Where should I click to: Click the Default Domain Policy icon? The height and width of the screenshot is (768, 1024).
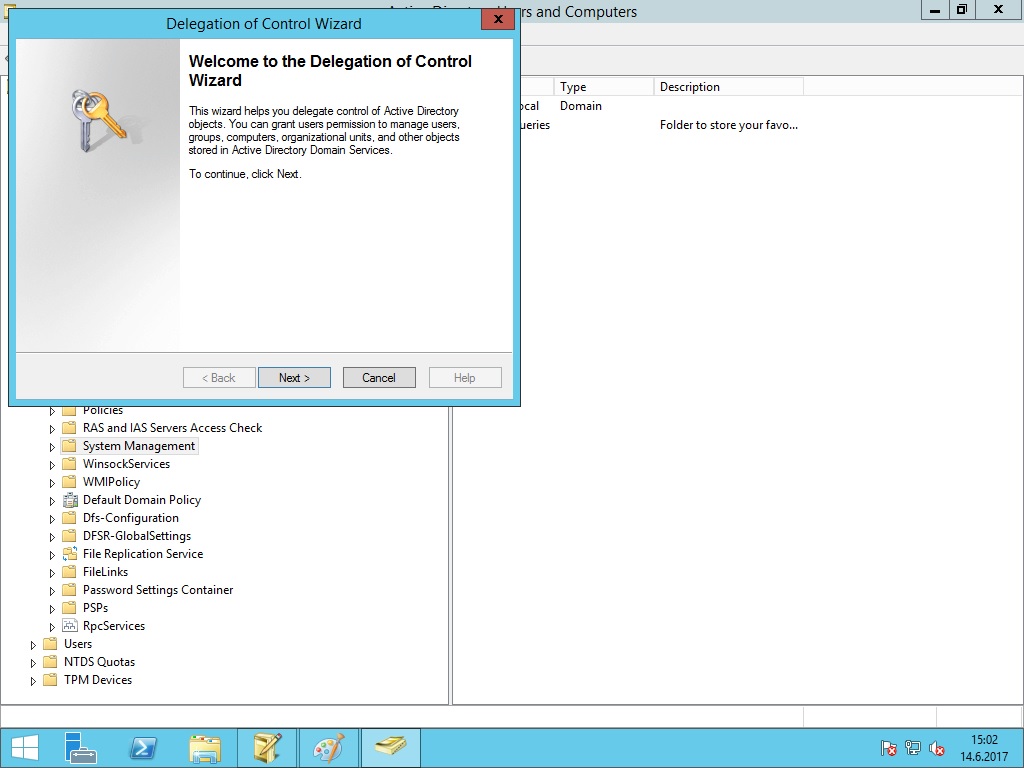point(69,500)
